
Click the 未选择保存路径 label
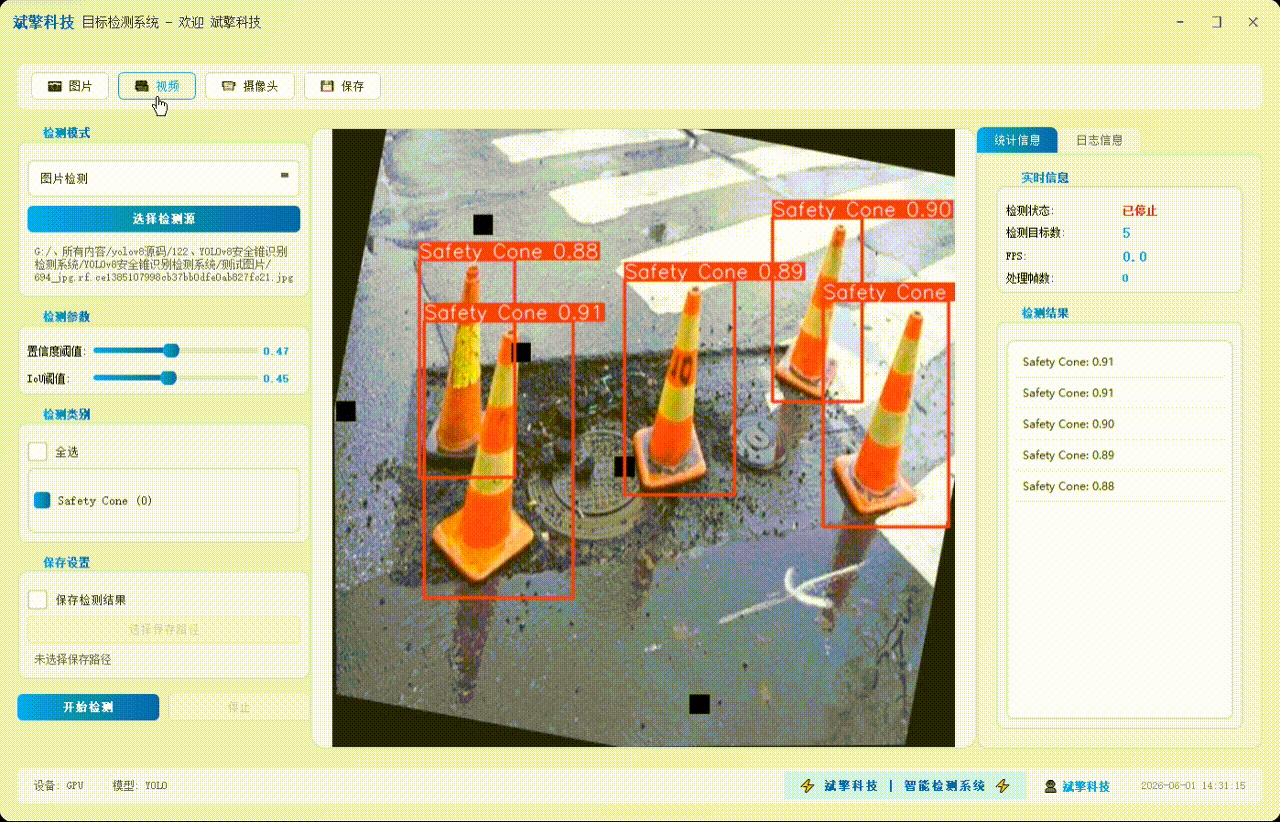tap(72, 660)
